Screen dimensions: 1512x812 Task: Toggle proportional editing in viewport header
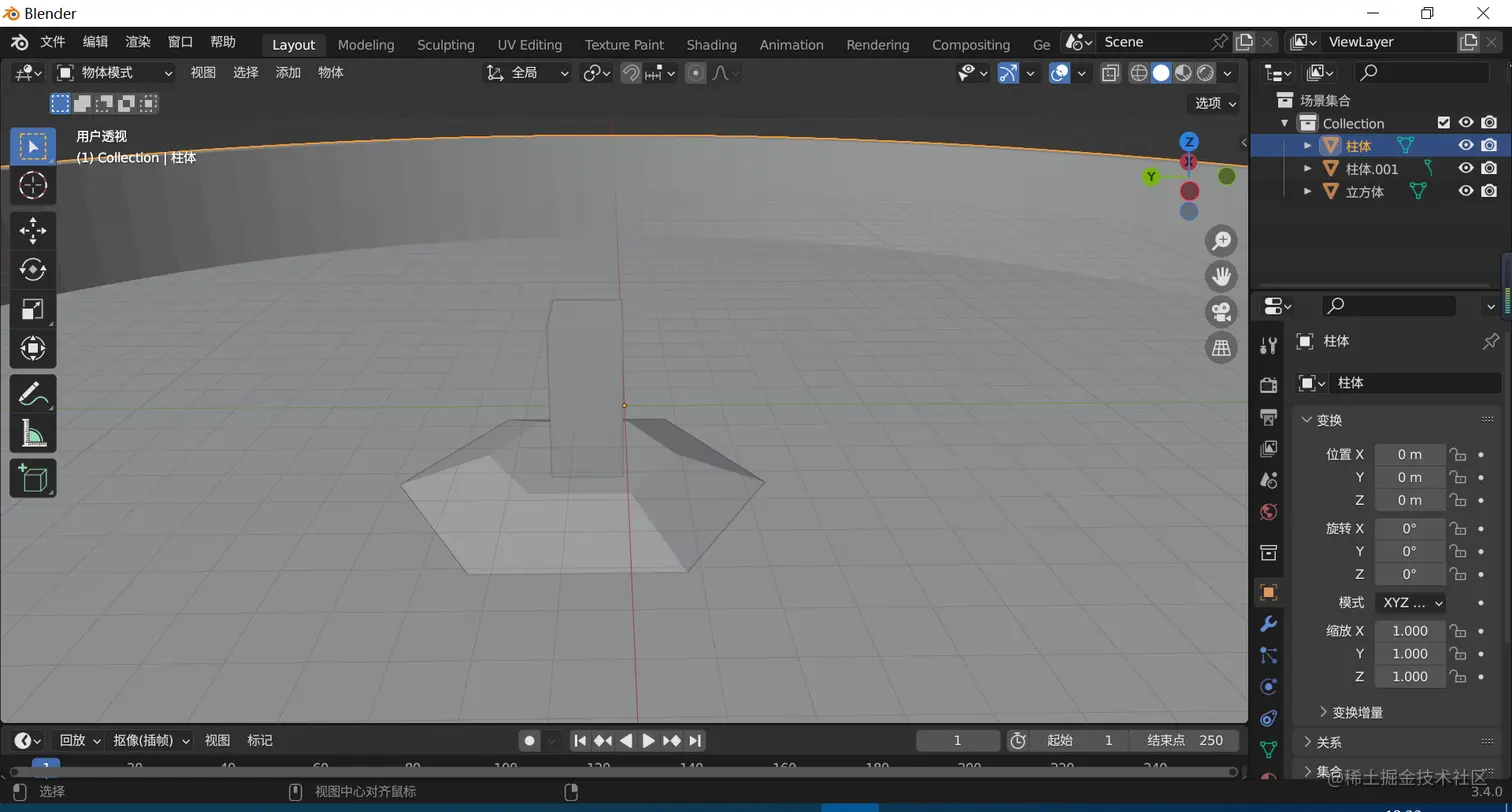coord(696,73)
